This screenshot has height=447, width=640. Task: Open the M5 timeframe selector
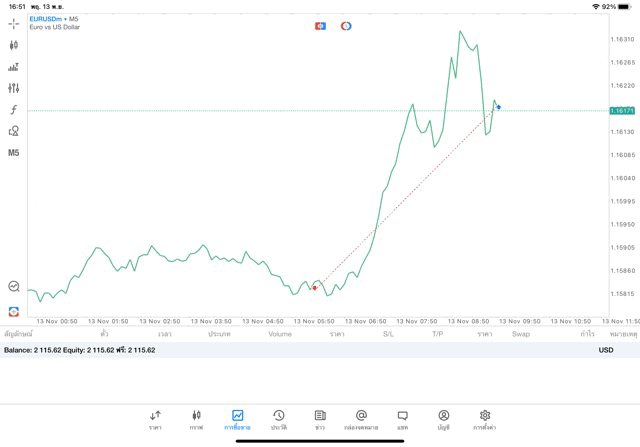click(x=13, y=153)
